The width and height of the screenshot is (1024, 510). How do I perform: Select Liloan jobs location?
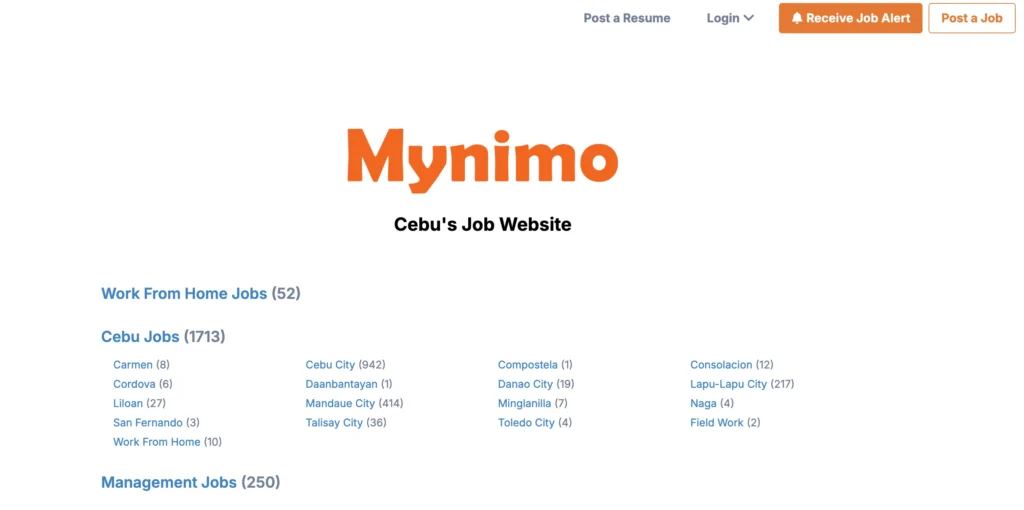point(127,404)
